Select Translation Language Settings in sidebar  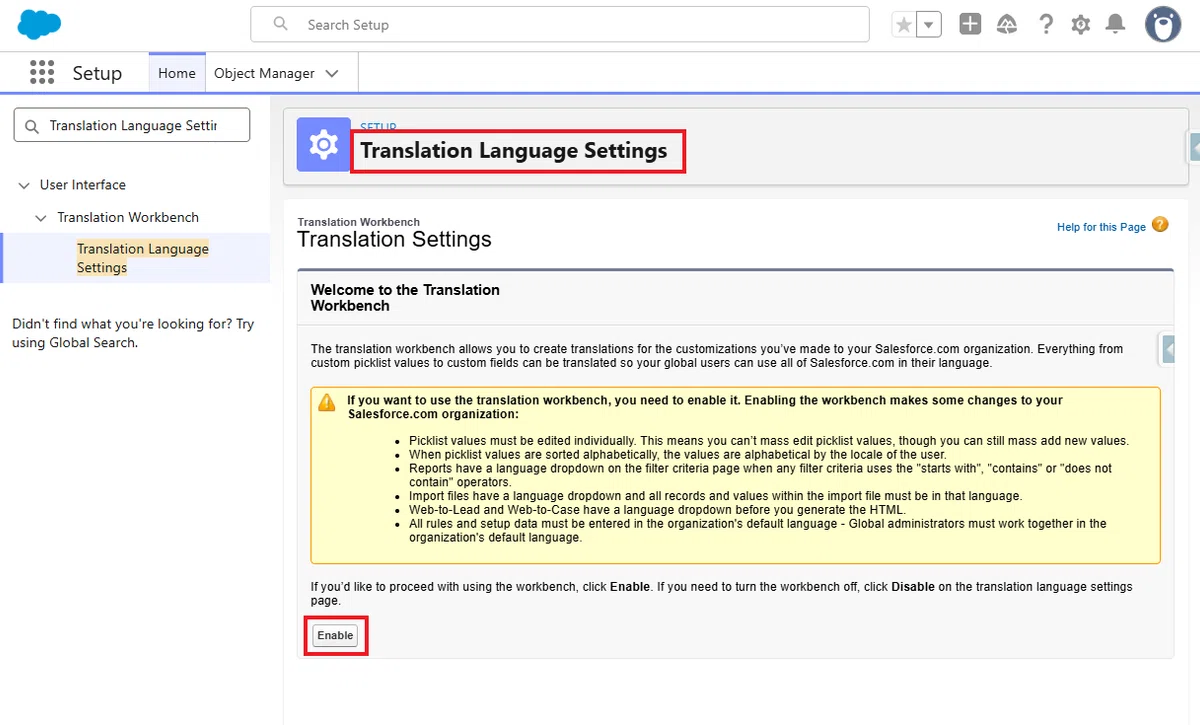click(x=143, y=258)
